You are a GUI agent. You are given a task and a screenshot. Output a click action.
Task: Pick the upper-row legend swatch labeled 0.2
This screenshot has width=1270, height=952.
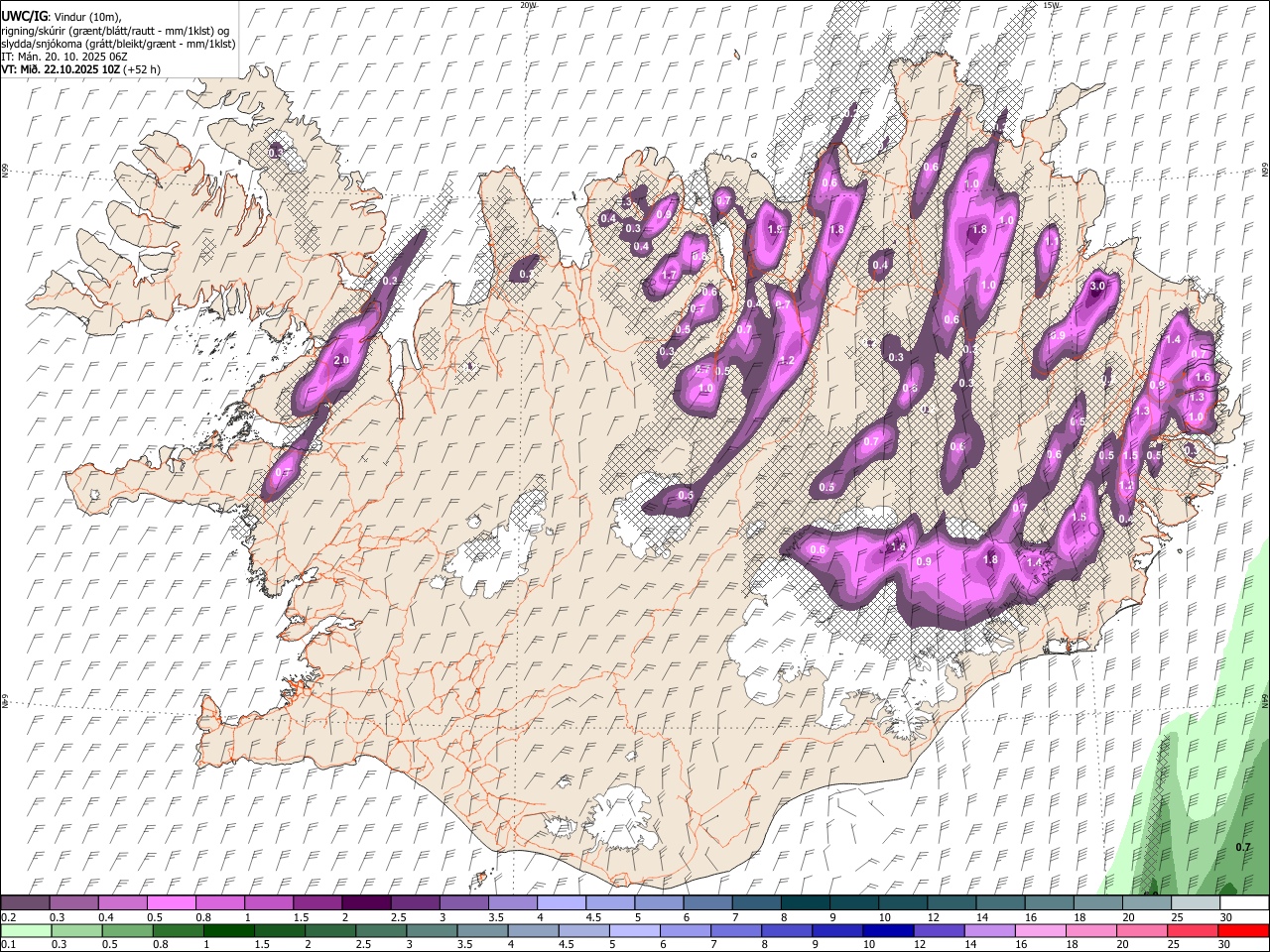[26, 902]
